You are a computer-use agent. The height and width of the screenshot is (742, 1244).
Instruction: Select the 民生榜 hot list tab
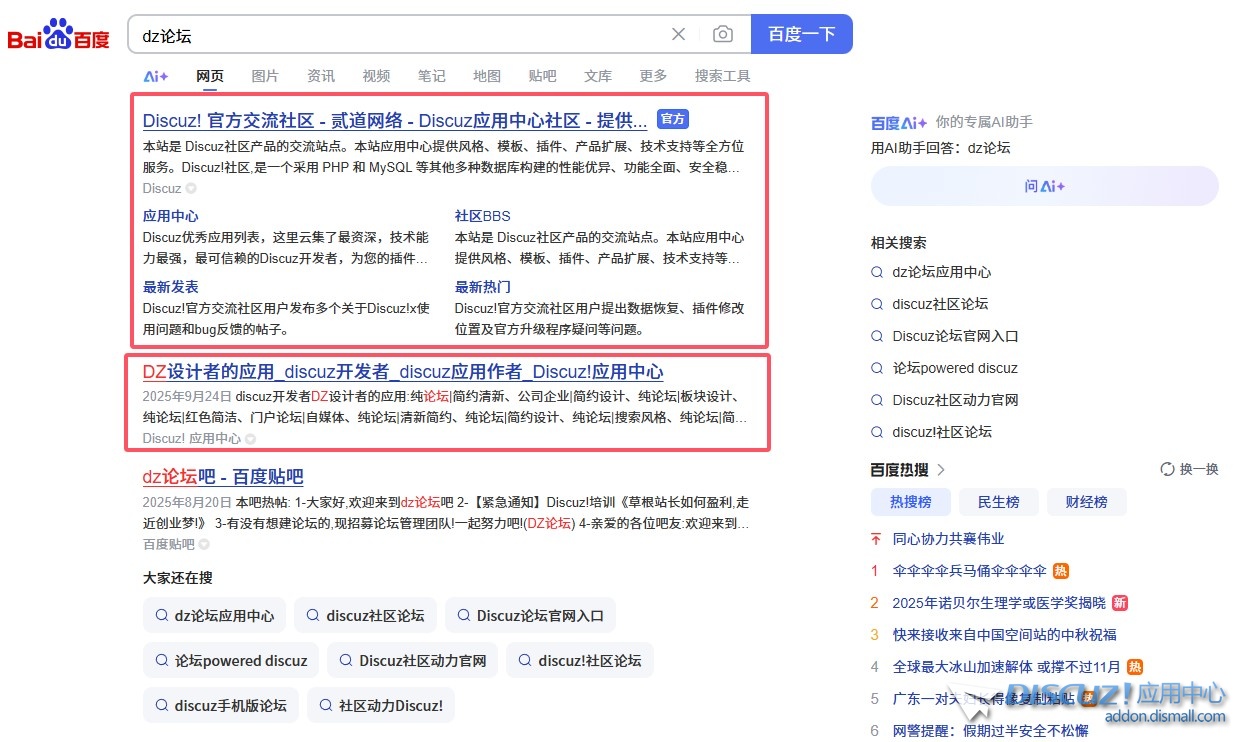(x=998, y=502)
